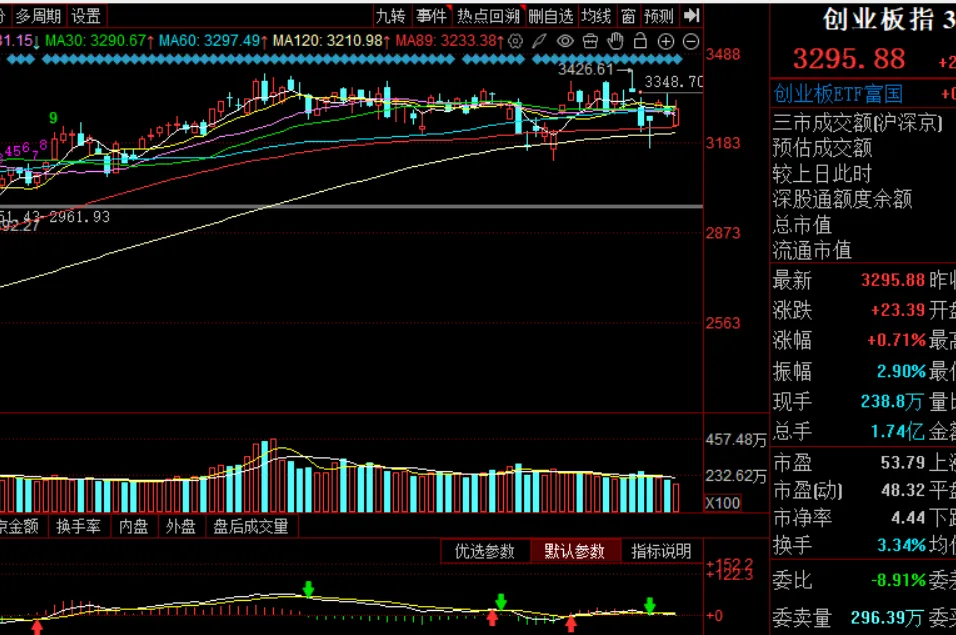Click the 市净率 4.44 value

coord(908,518)
